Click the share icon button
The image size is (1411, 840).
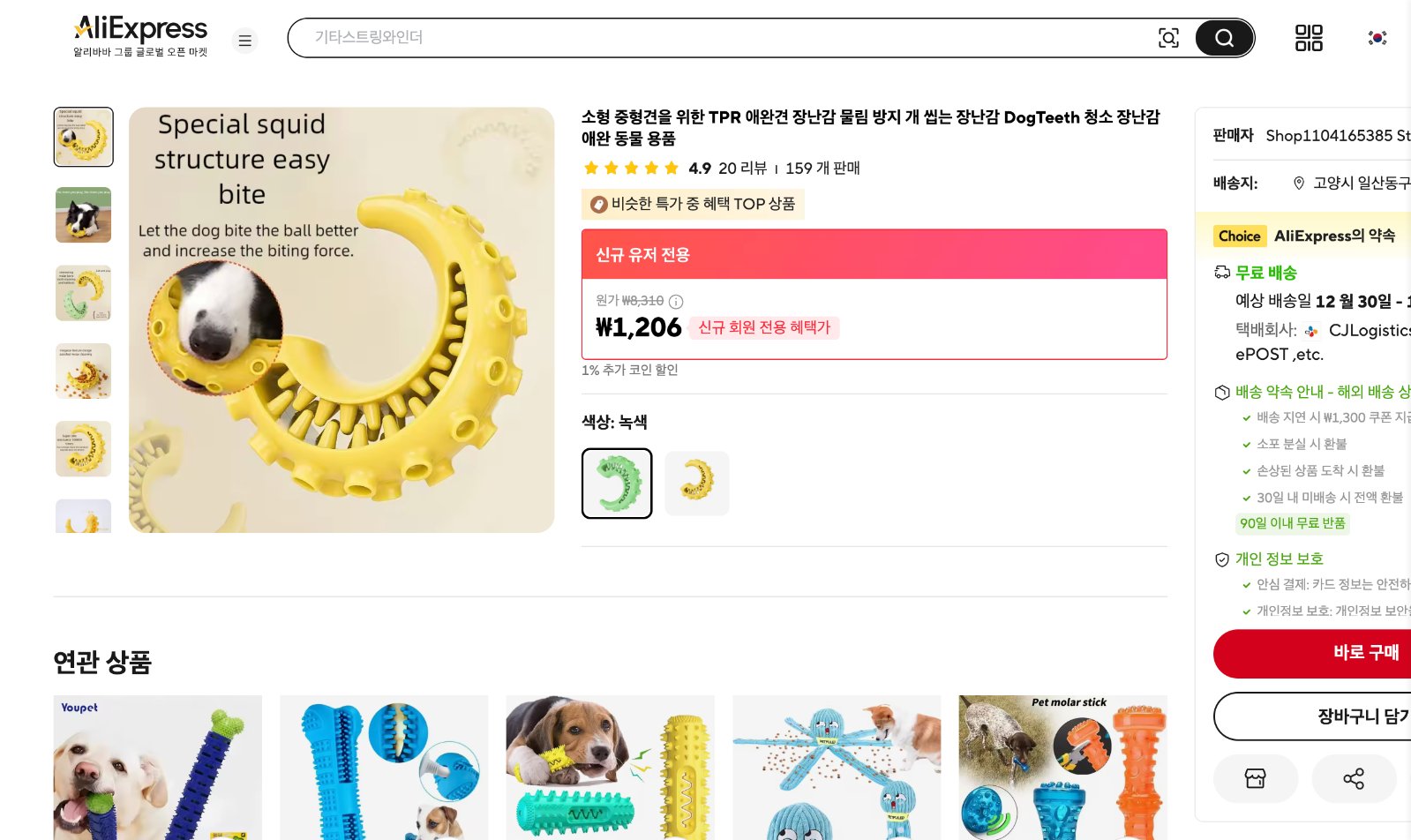(x=1353, y=778)
